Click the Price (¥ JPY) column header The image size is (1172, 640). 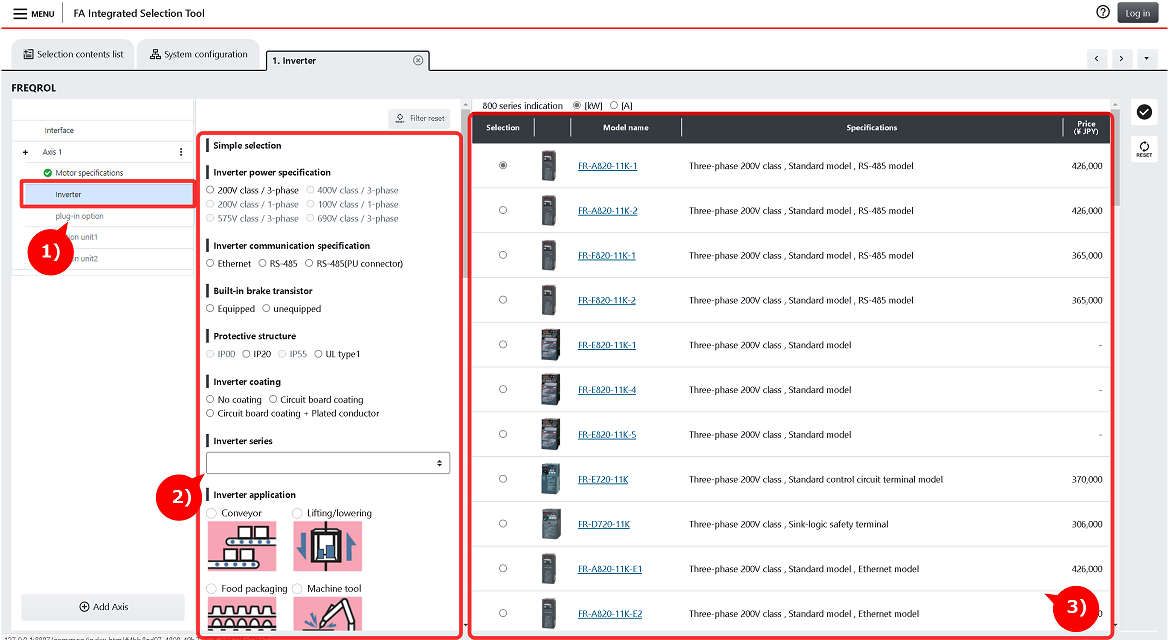[x=1086, y=128]
